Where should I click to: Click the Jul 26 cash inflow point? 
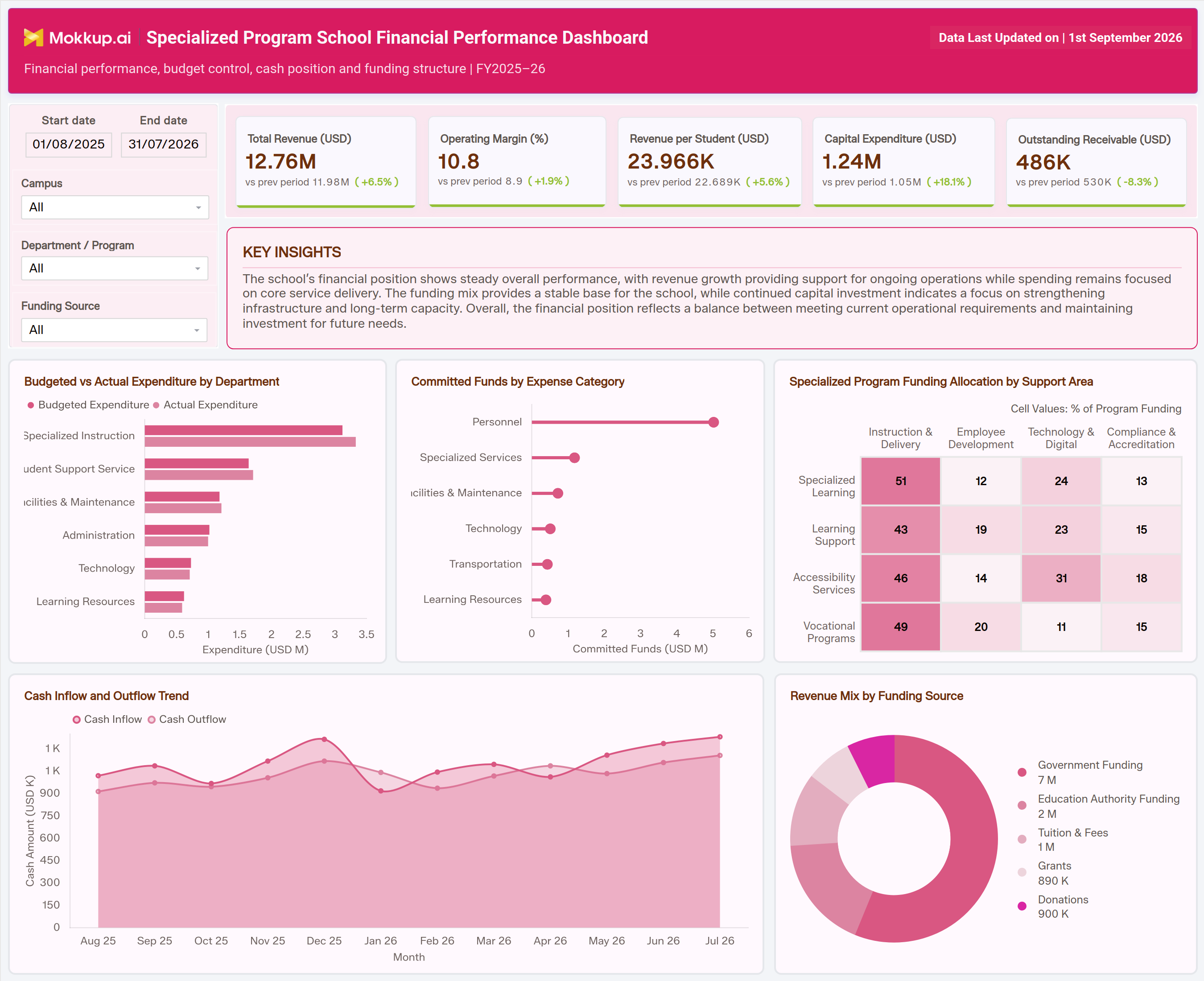click(x=720, y=737)
